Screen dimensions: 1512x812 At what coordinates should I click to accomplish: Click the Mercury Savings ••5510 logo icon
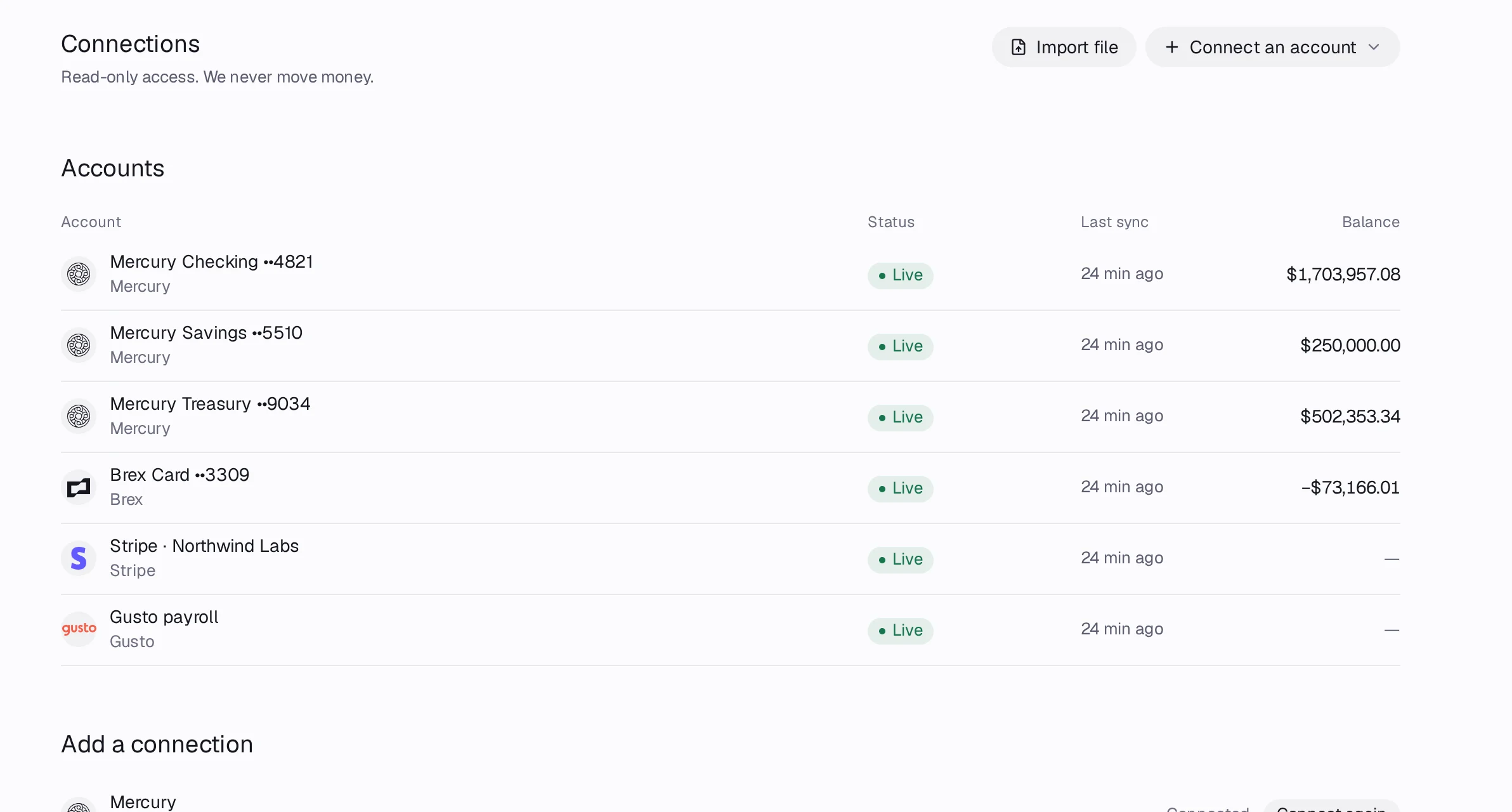coord(79,345)
